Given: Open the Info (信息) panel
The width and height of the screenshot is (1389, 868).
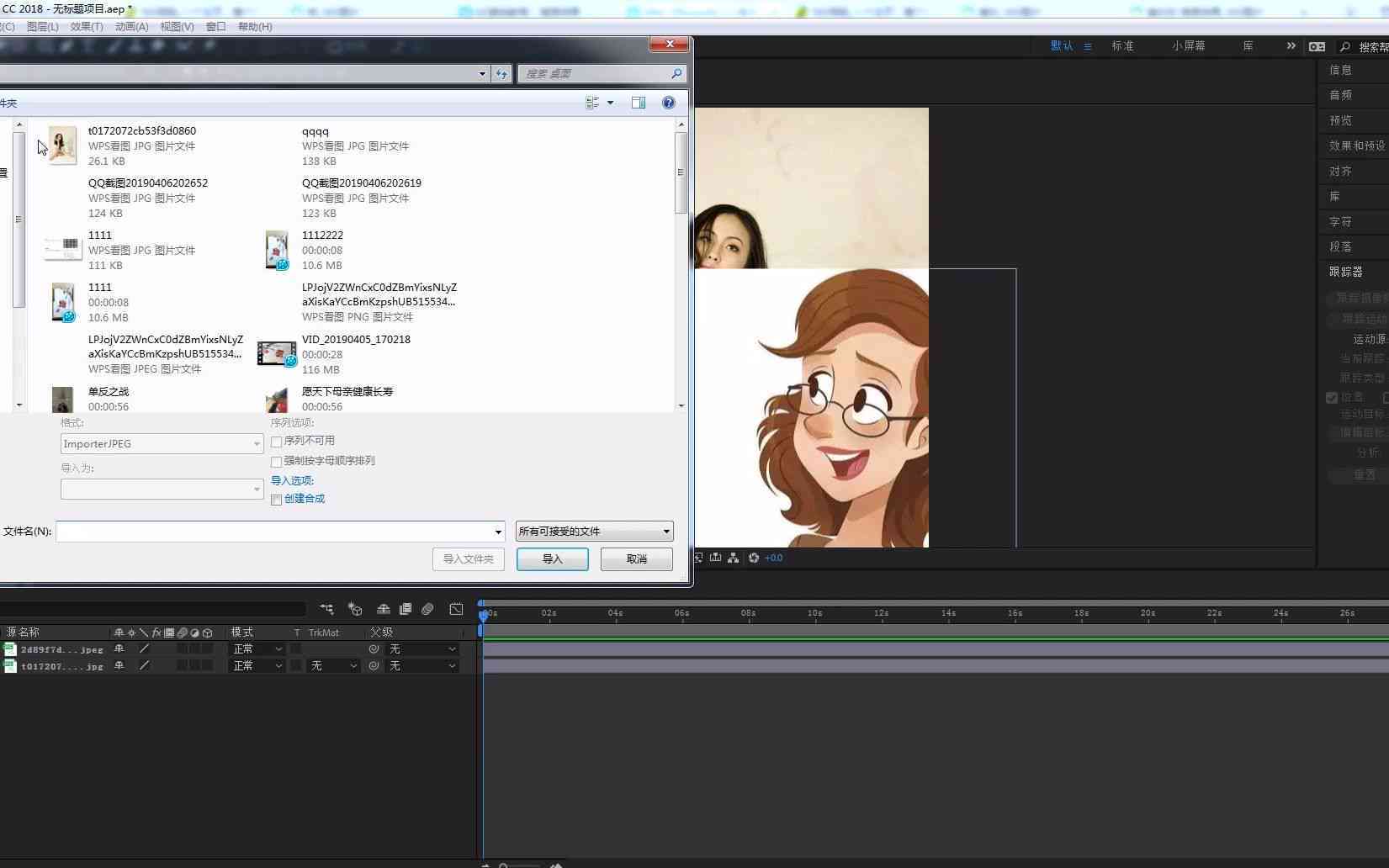Looking at the screenshot, I should click(x=1341, y=71).
